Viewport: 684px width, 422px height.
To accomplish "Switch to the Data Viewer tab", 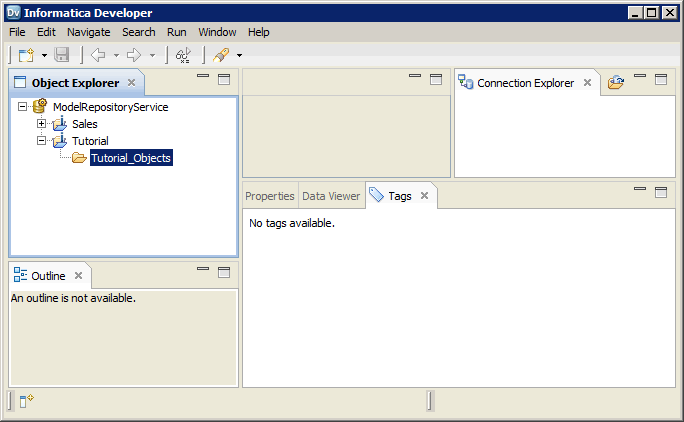I will [x=331, y=196].
